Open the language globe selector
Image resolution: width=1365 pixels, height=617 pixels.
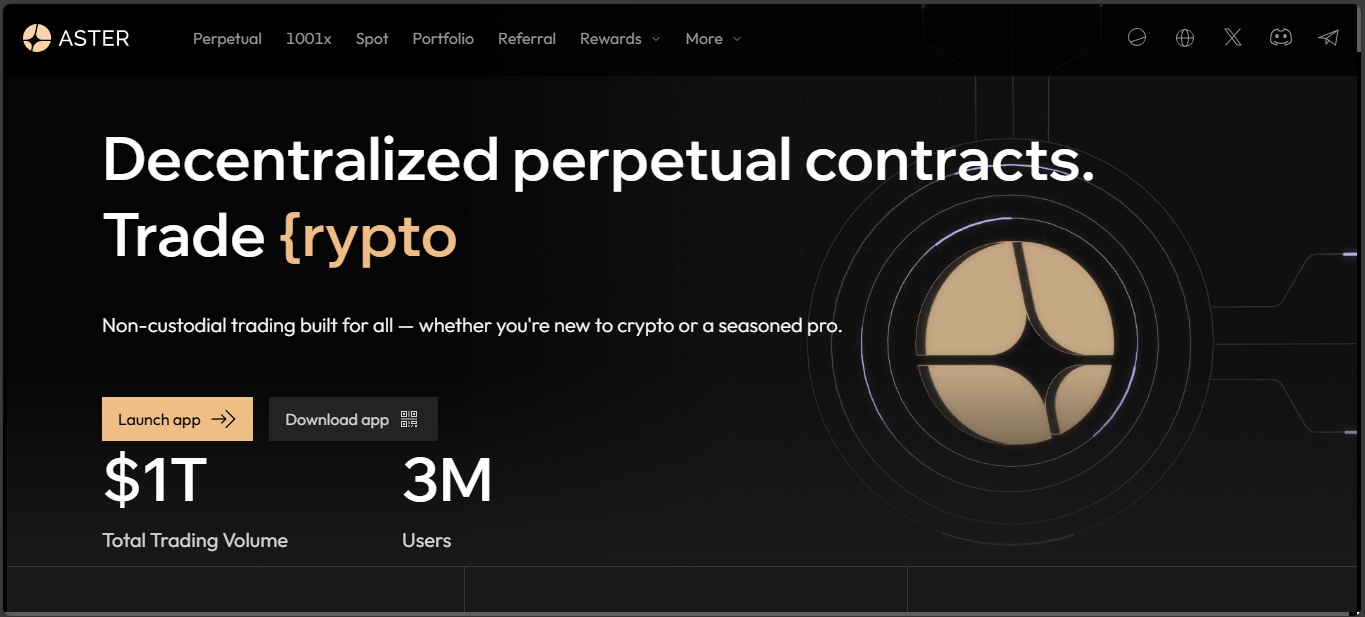1185,38
